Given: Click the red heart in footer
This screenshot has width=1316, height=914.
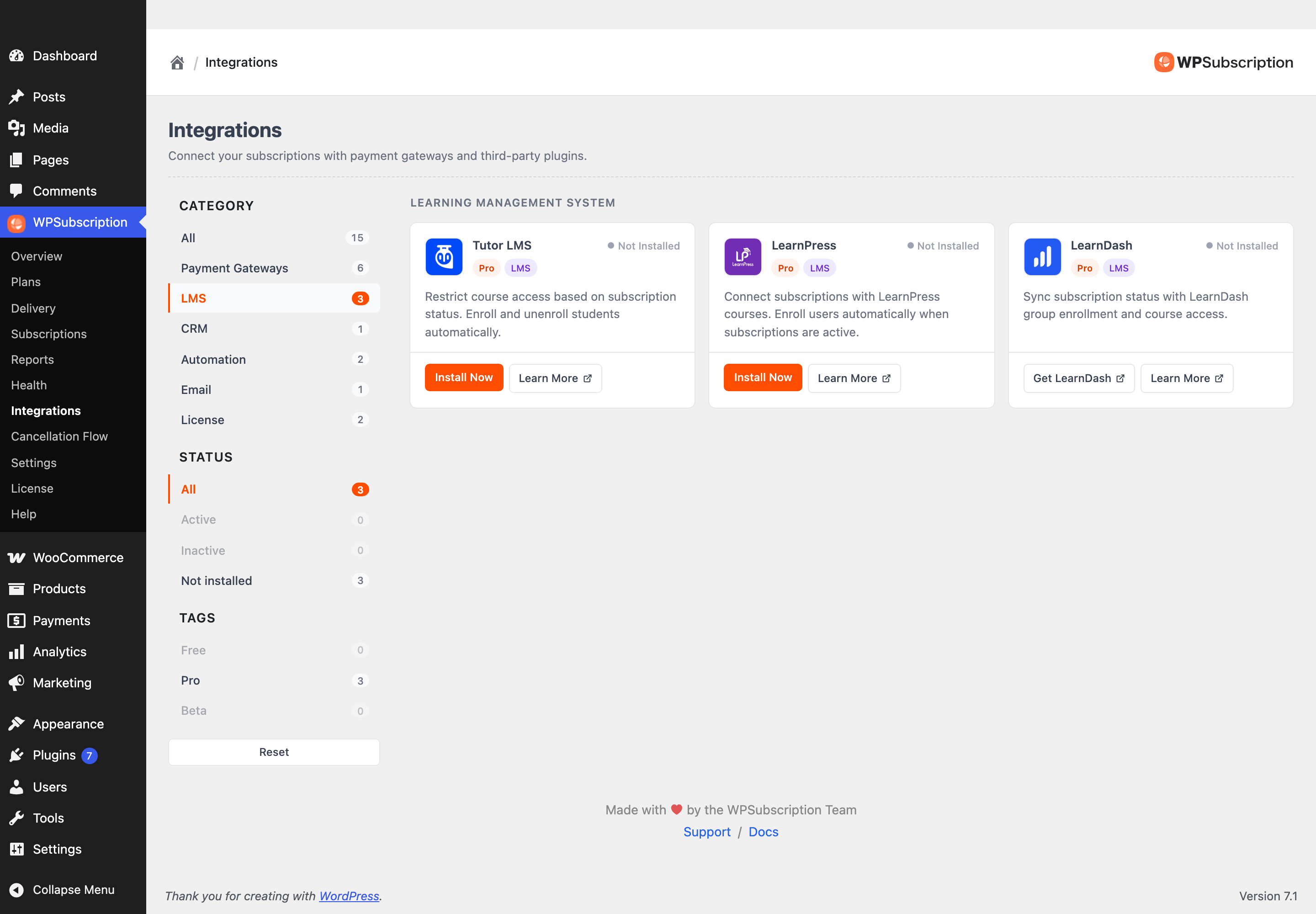Looking at the screenshot, I should pos(676,810).
